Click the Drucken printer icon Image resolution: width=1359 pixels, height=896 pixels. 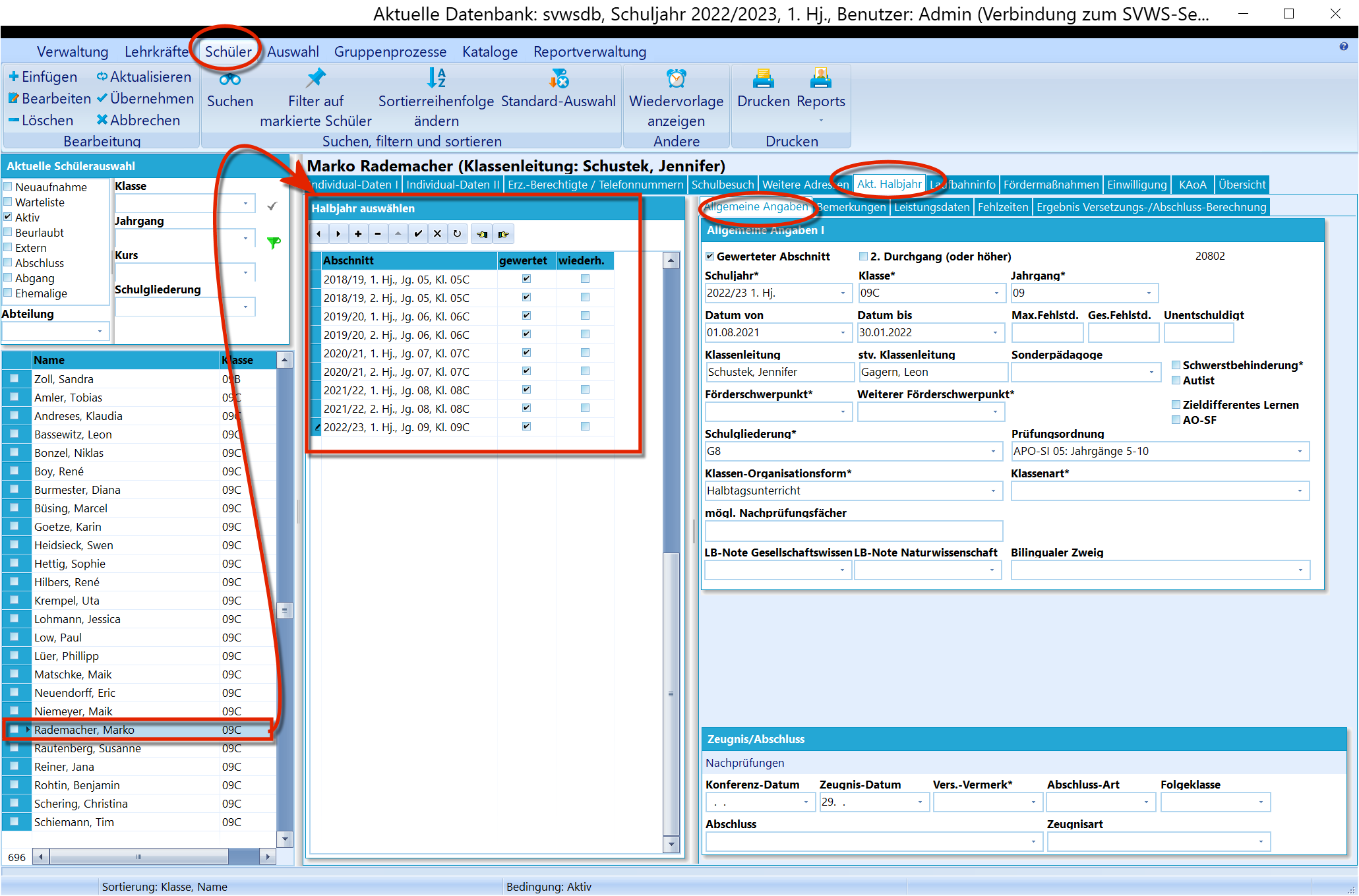(763, 78)
